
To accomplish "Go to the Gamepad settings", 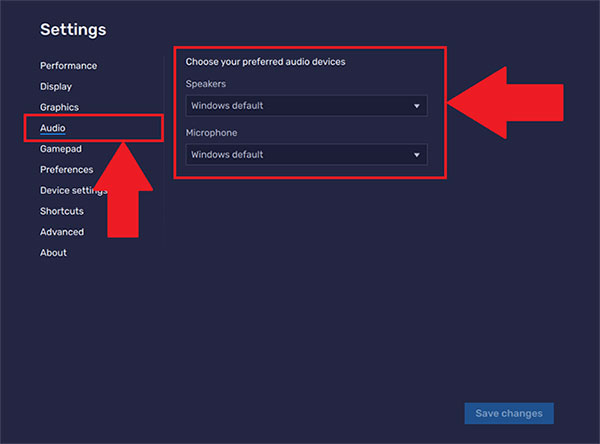I will (x=60, y=149).
